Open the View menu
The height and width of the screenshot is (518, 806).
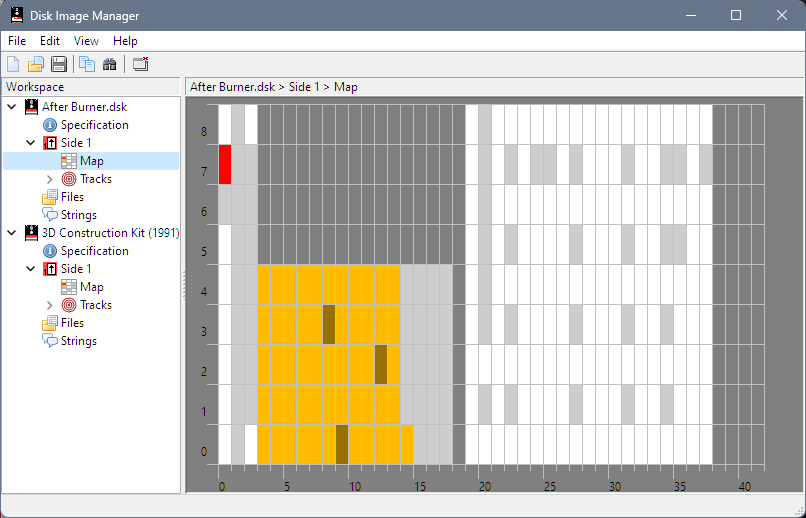click(x=86, y=41)
